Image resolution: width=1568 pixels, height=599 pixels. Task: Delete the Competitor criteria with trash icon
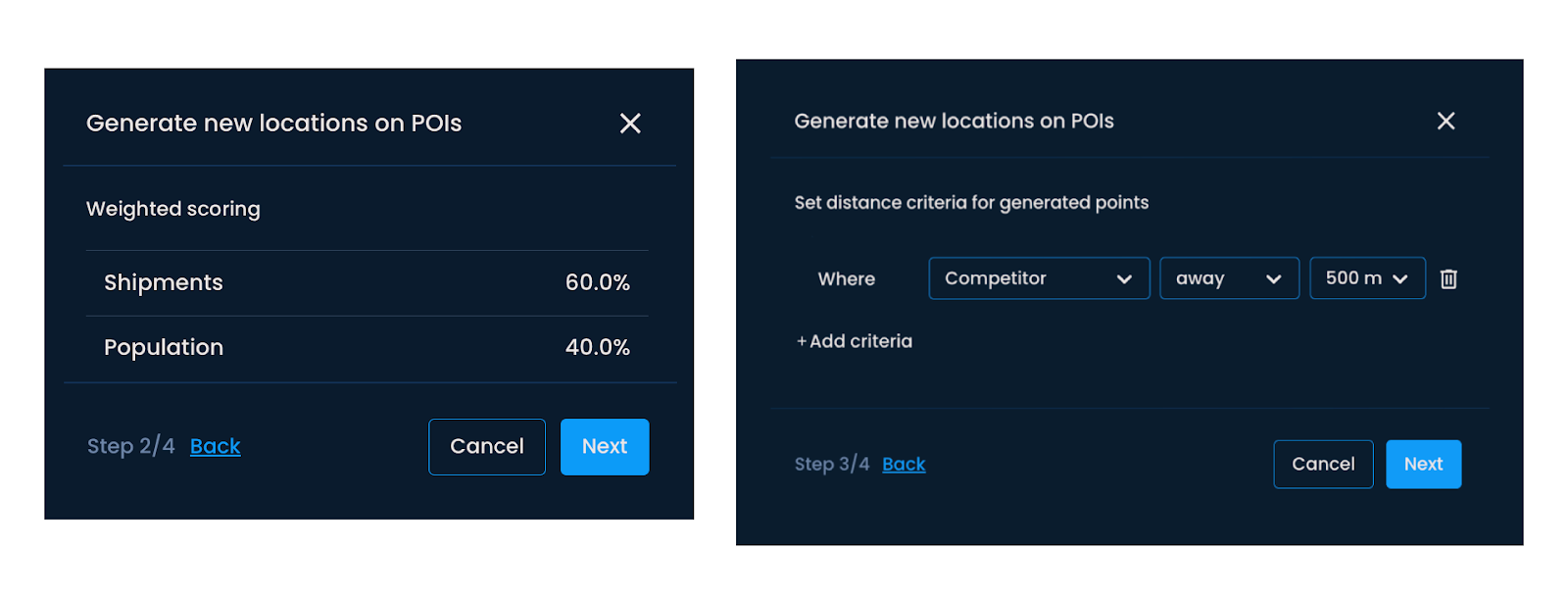[1448, 279]
